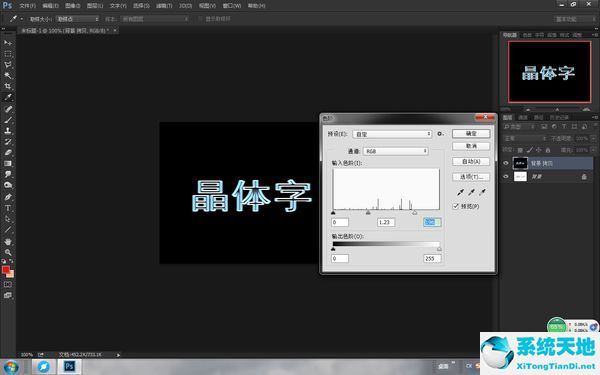Viewport: 600px width, 375px height.
Task: Select the Eraser tool
Action: click(x=8, y=152)
